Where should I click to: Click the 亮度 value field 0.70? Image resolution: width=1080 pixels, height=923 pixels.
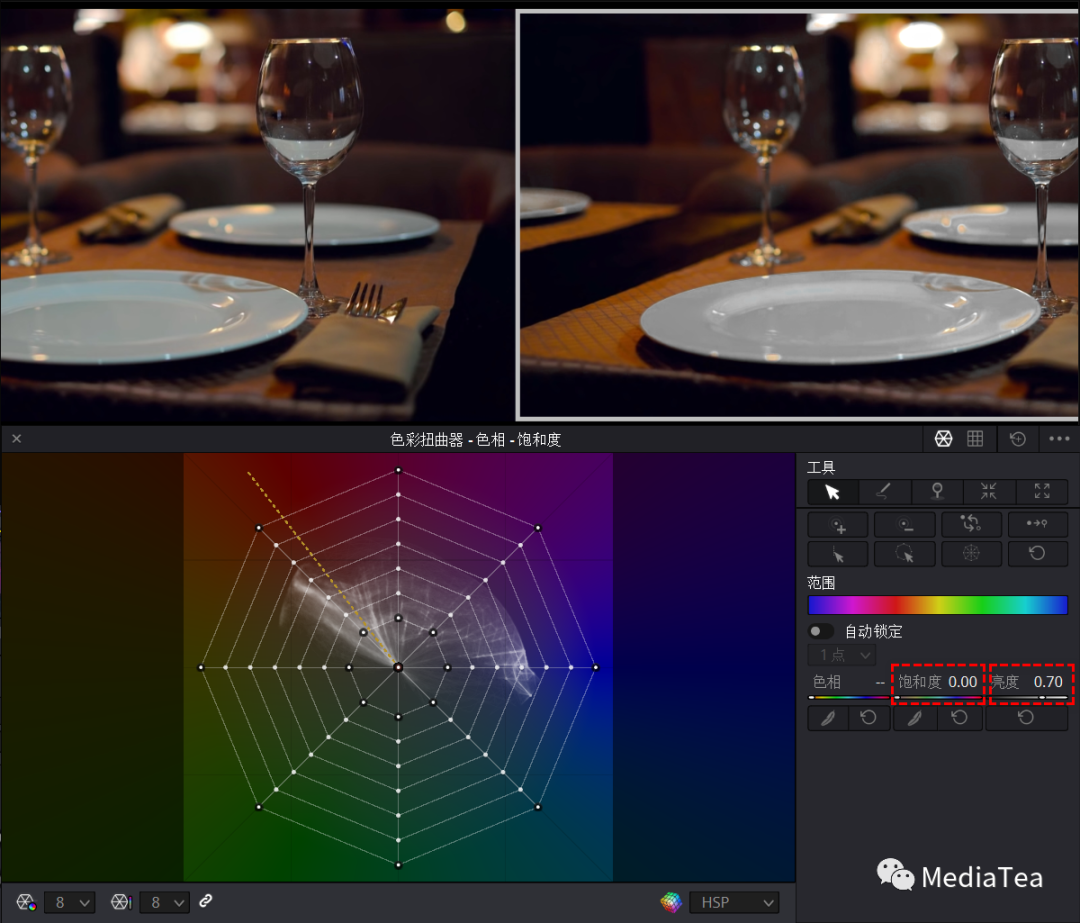pyautogui.click(x=1048, y=682)
